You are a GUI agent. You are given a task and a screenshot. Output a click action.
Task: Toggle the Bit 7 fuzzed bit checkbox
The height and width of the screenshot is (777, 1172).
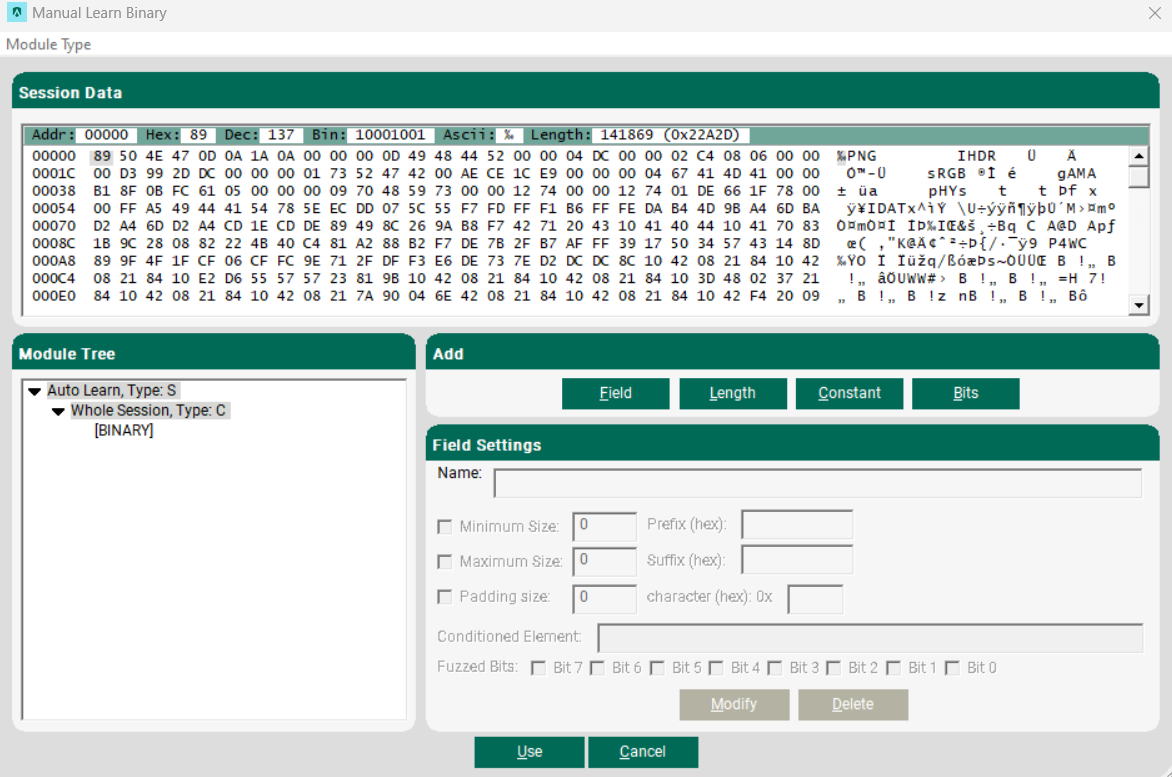(x=538, y=668)
